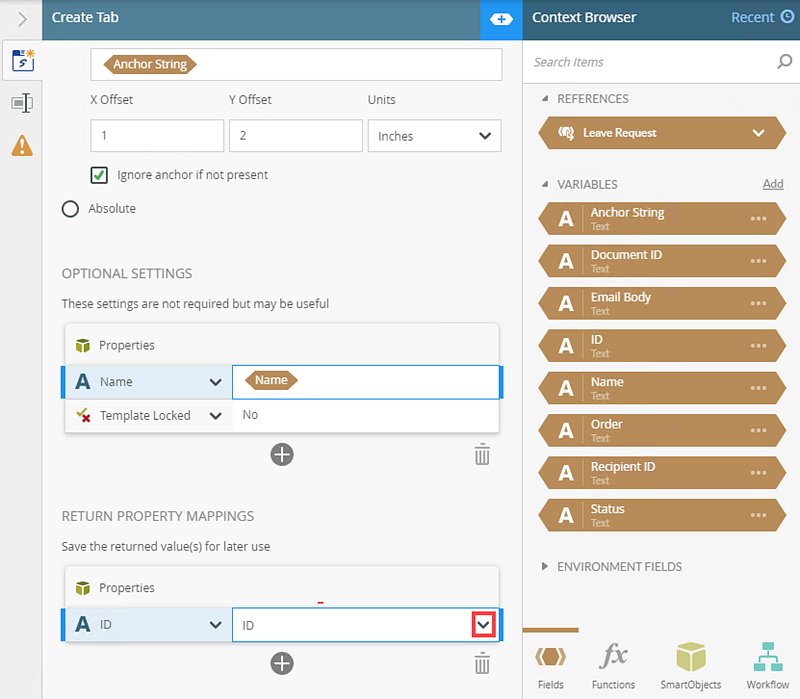Viewport: 800px width, 699px height.
Task: Click the add button under Optional Settings
Action: (x=282, y=455)
